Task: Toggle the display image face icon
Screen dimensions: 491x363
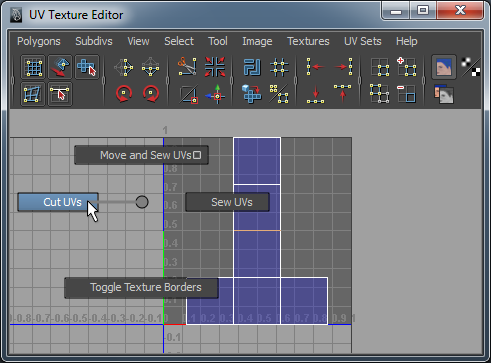Action: pyautogui.click(x=444, y=67)
